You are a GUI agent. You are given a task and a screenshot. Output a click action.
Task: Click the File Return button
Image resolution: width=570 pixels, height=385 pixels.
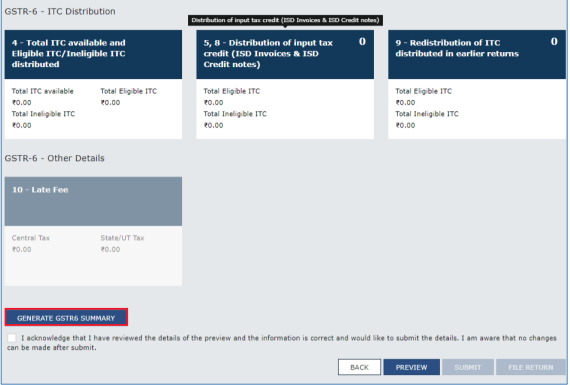click(530, 367)
